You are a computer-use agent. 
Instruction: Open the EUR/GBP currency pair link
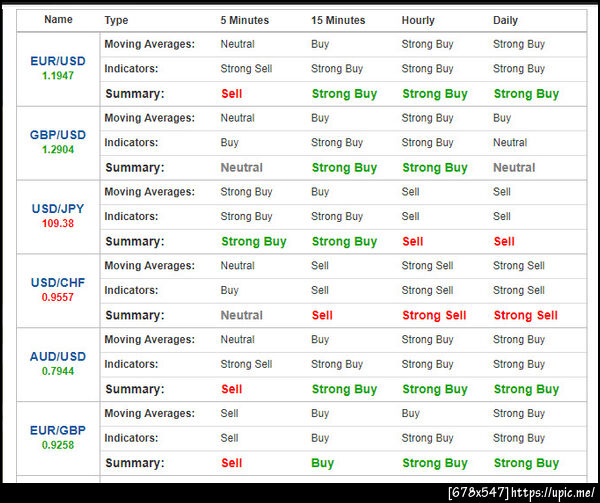[58, 430]
